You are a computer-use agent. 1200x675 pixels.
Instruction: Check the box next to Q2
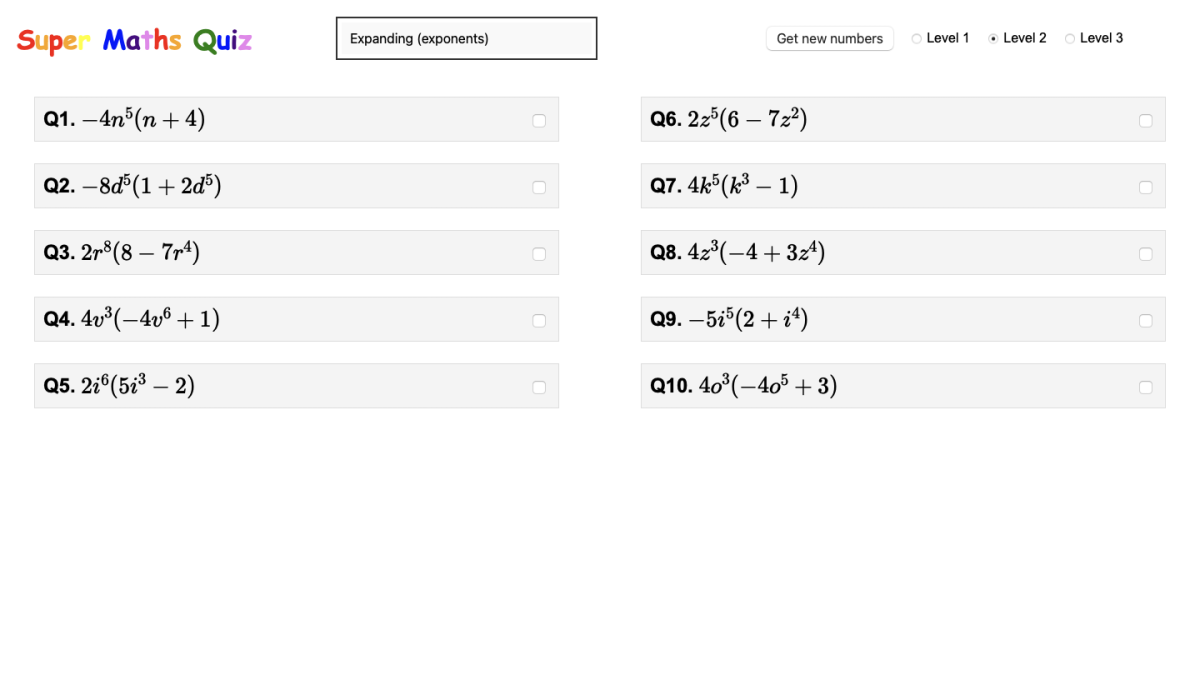point(539,186)
